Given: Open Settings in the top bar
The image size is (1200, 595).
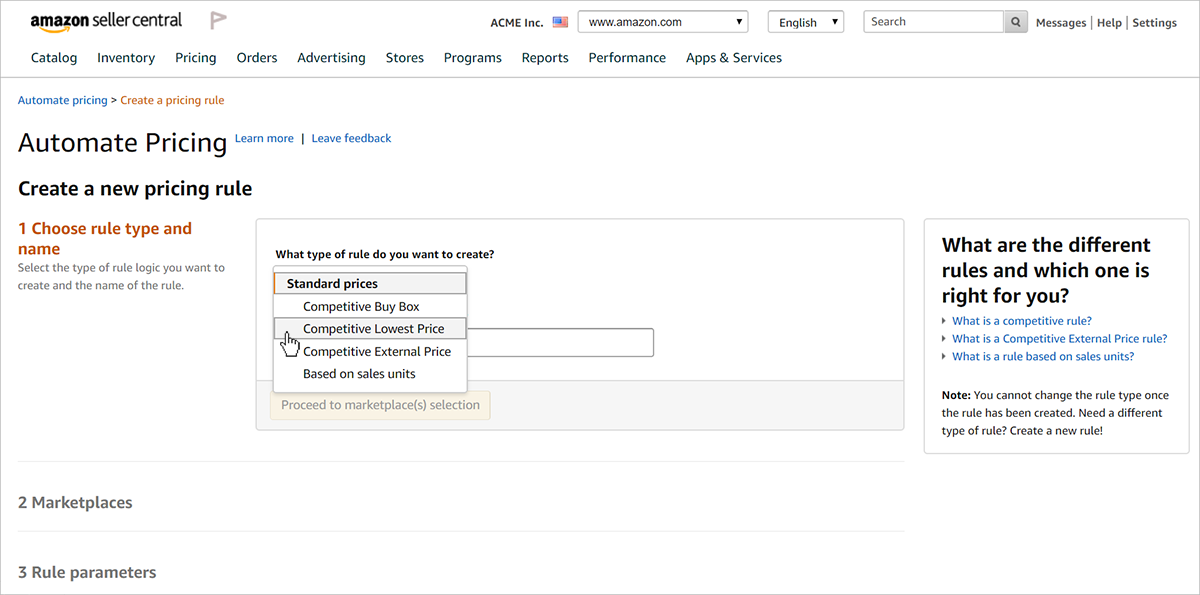Looking at the screenshot, I should (1154, 21).
